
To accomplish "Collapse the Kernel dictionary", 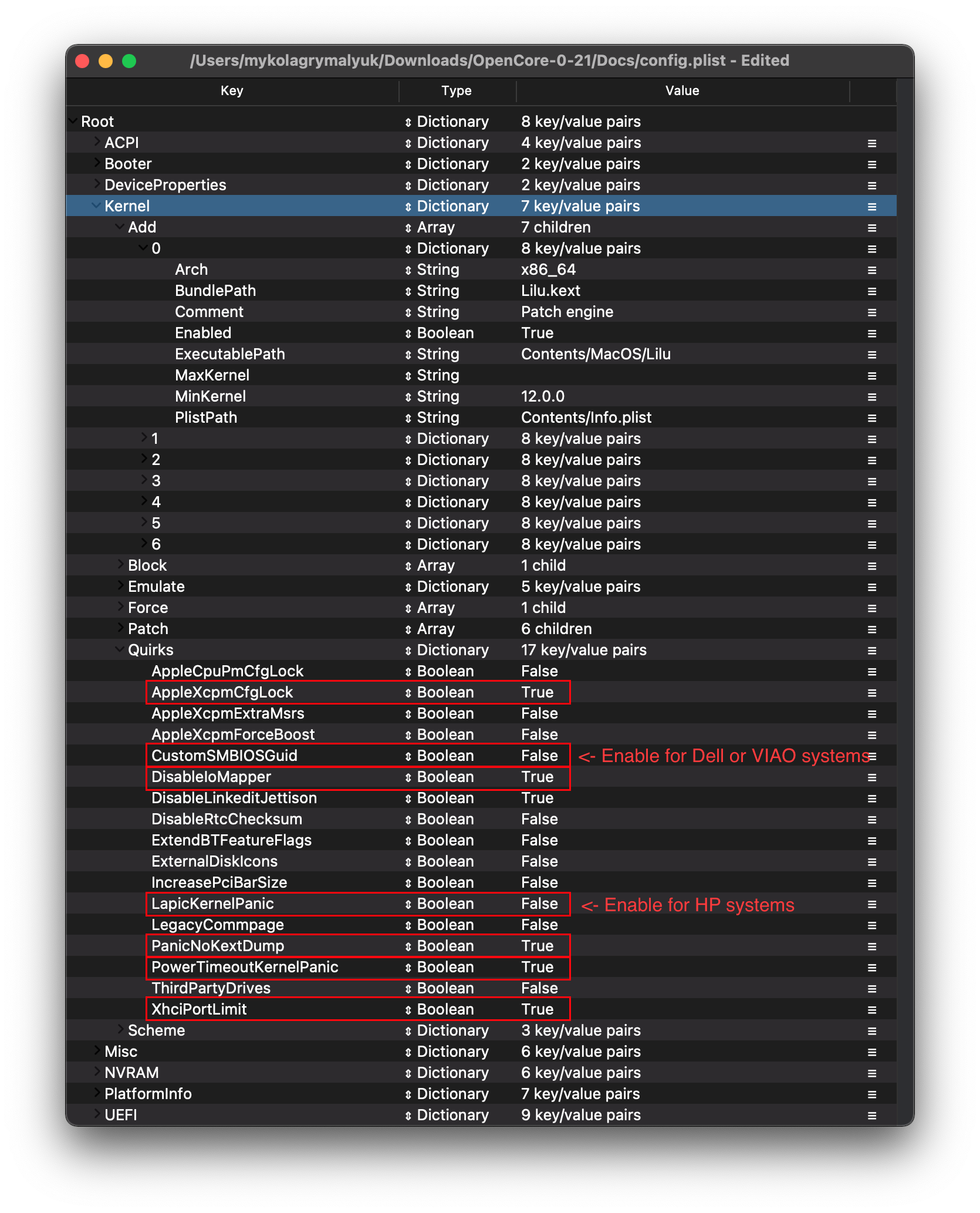I will click(96, 205).
